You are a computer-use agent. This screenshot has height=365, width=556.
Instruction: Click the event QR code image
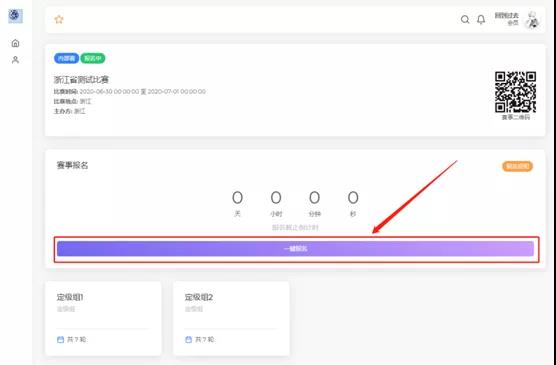(515, 92)
